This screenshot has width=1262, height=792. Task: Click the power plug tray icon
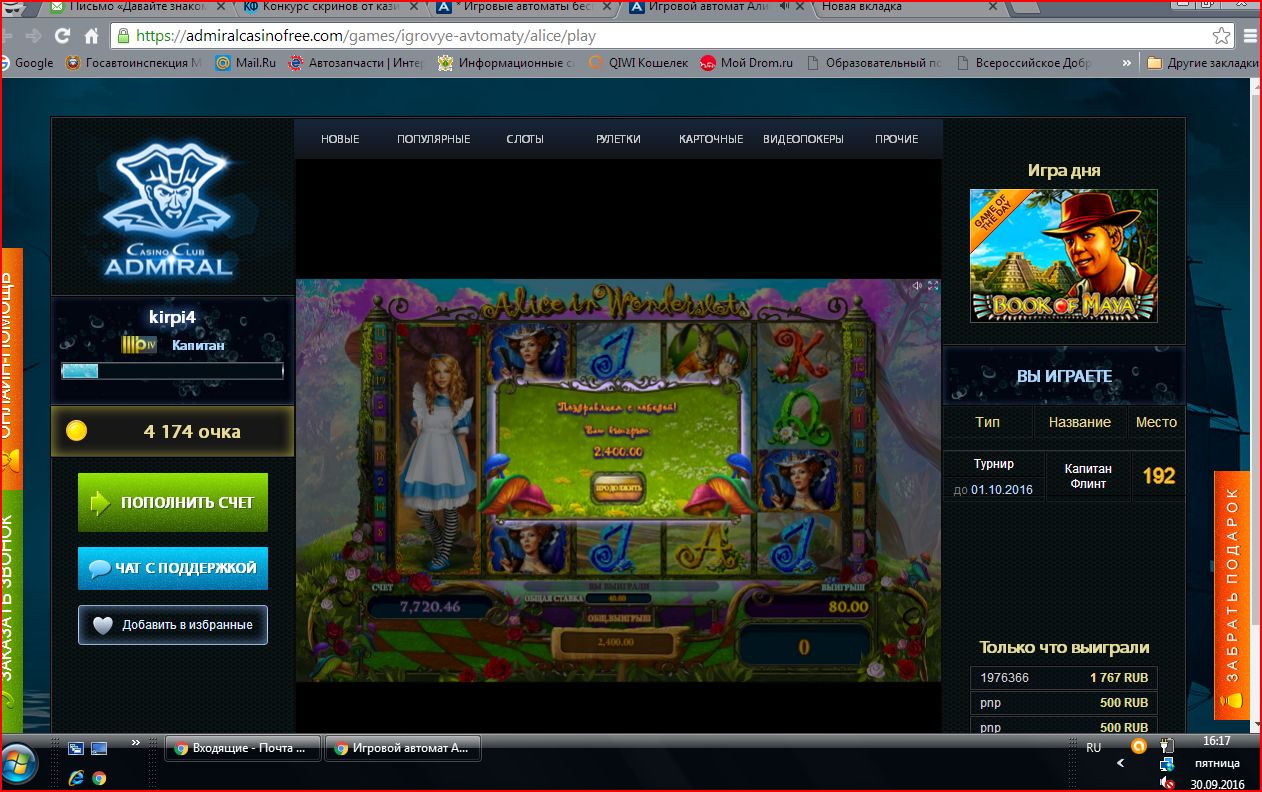point(1167,746)
